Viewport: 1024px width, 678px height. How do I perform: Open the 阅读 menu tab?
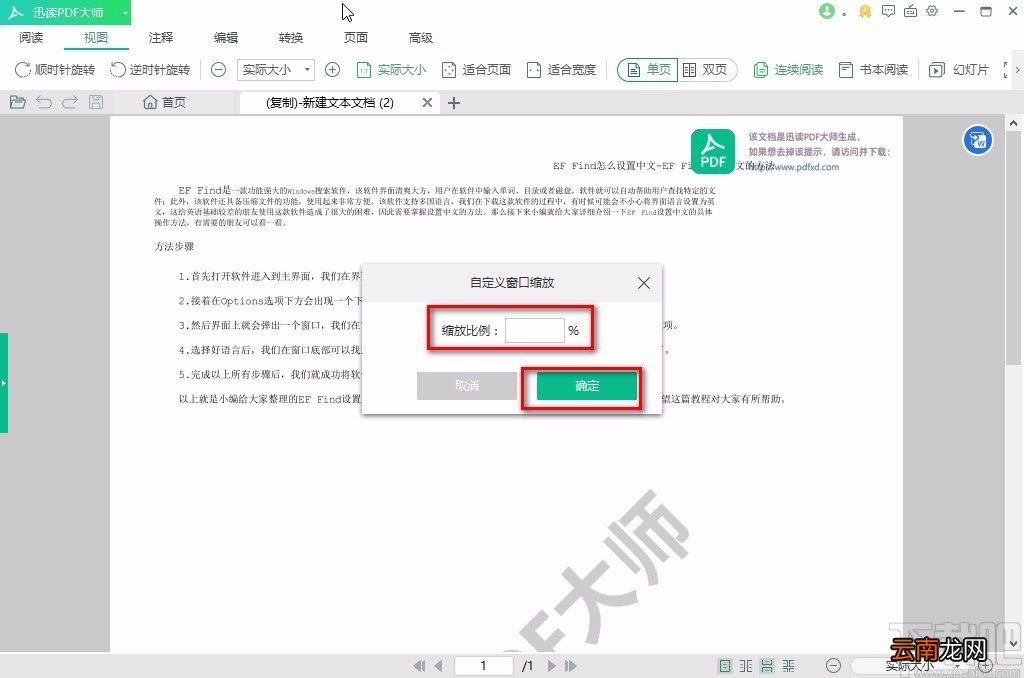(31, 38)
